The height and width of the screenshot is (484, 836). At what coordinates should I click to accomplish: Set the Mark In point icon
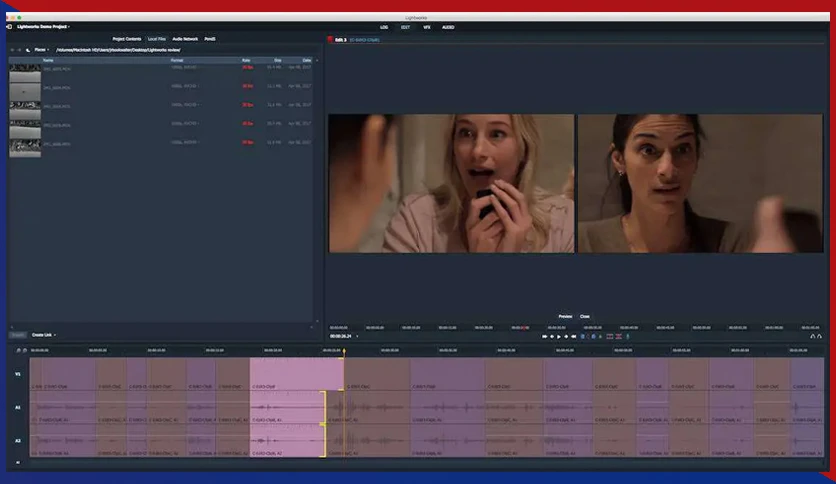(583, 336)
